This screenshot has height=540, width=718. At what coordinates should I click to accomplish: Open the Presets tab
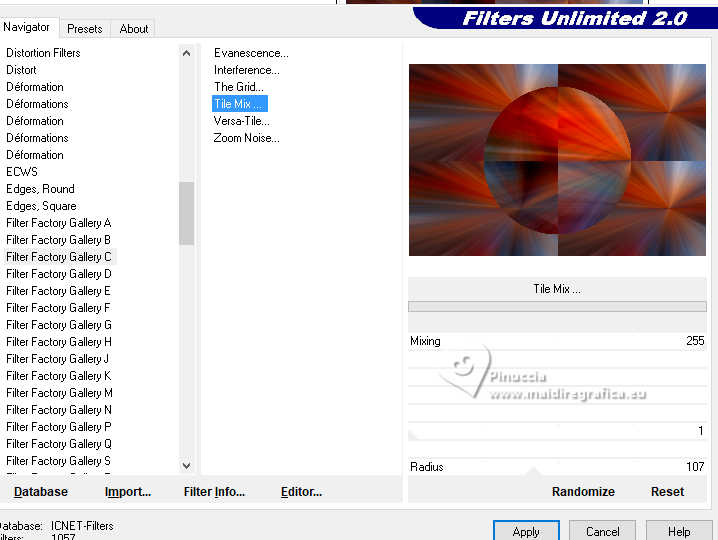coord(85,29)
